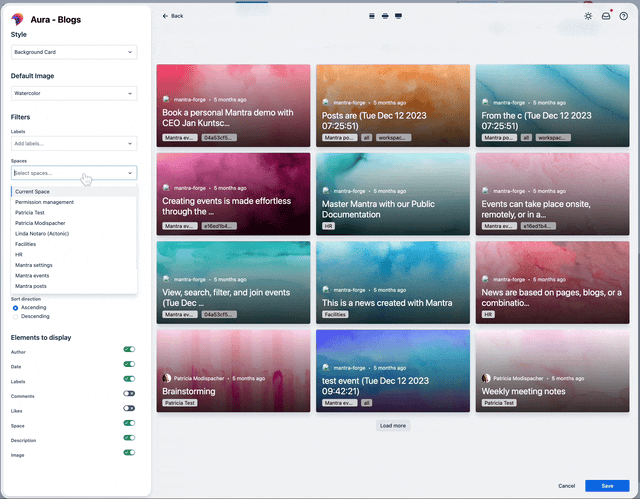Open Master Mantra with our Public Documentation card

coord(393,194)
